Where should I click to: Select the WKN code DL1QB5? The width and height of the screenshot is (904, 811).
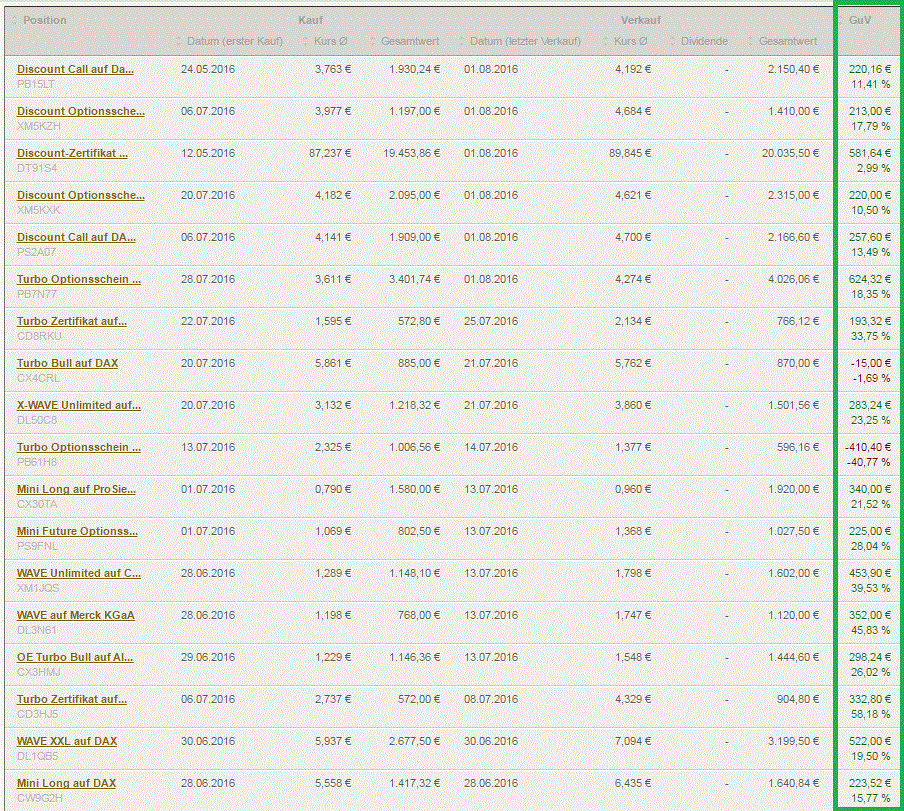click(37, 757)
